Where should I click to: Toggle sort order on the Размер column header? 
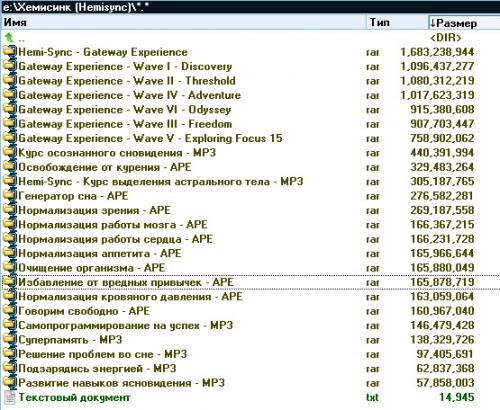[x=464, y=23]
